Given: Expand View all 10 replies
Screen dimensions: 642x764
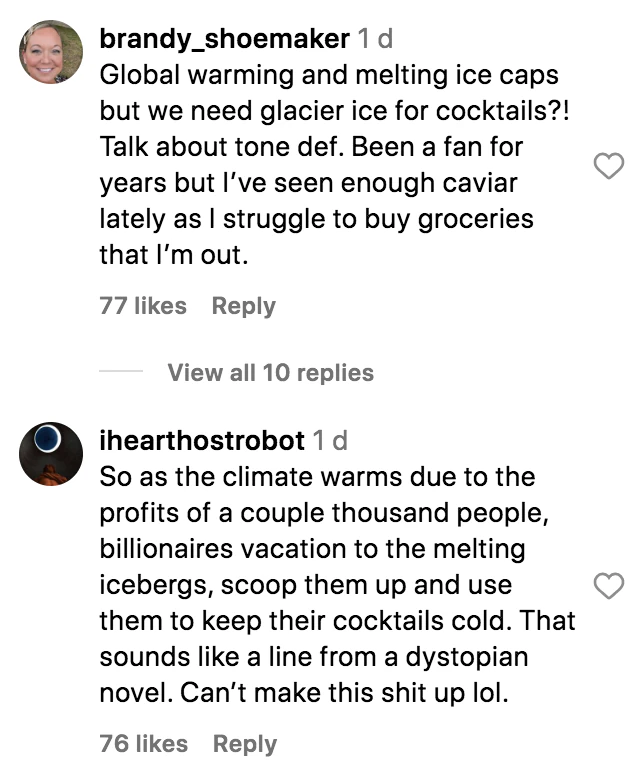Looking at the screenshot, I should [270, 373].
